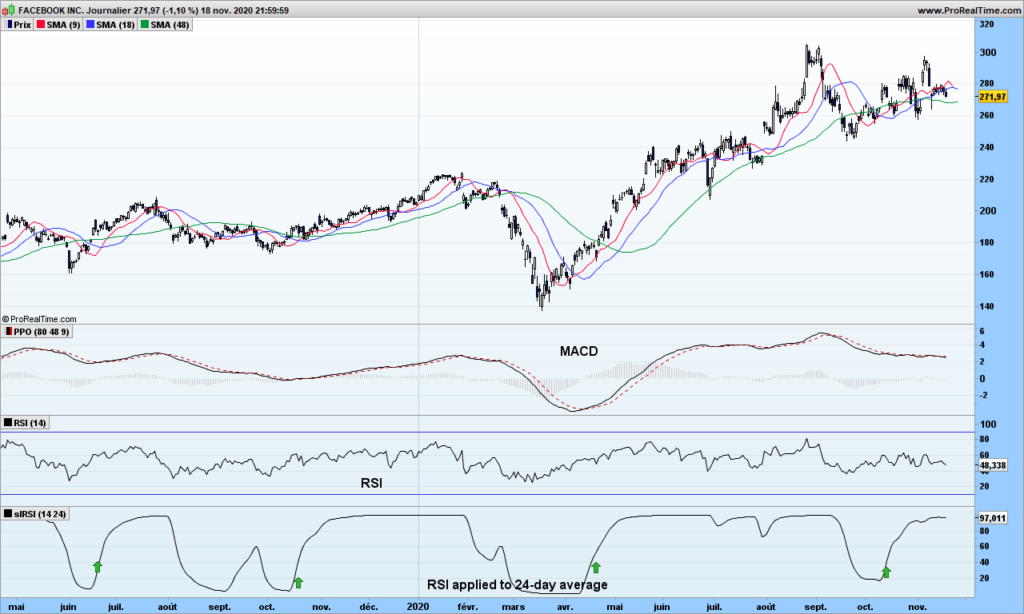
Task: Open the RSI (14) indicator label
Action: (30, 423)
